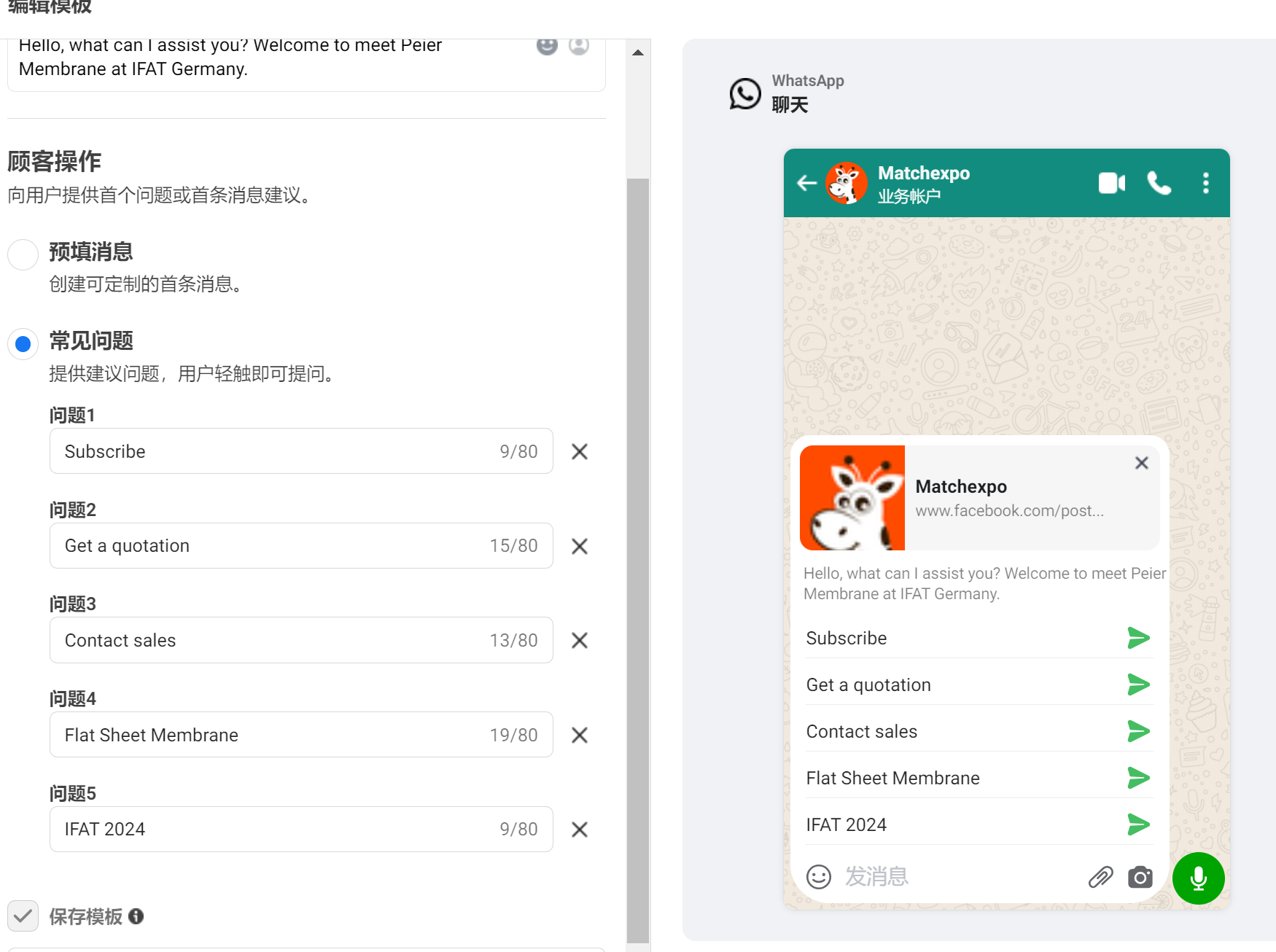Image resolution: width=1276 pixels, height=952 pixels.
Task: Click the 9/80 counter for Subscribe
Action: [x=518, y=452]
